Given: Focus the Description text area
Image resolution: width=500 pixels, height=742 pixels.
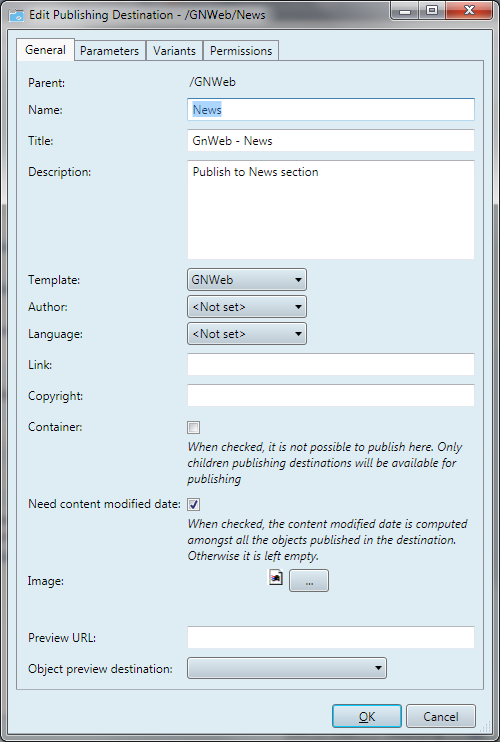Looking at the screenshot, I should pyautogui.click(x=331, y=210).
